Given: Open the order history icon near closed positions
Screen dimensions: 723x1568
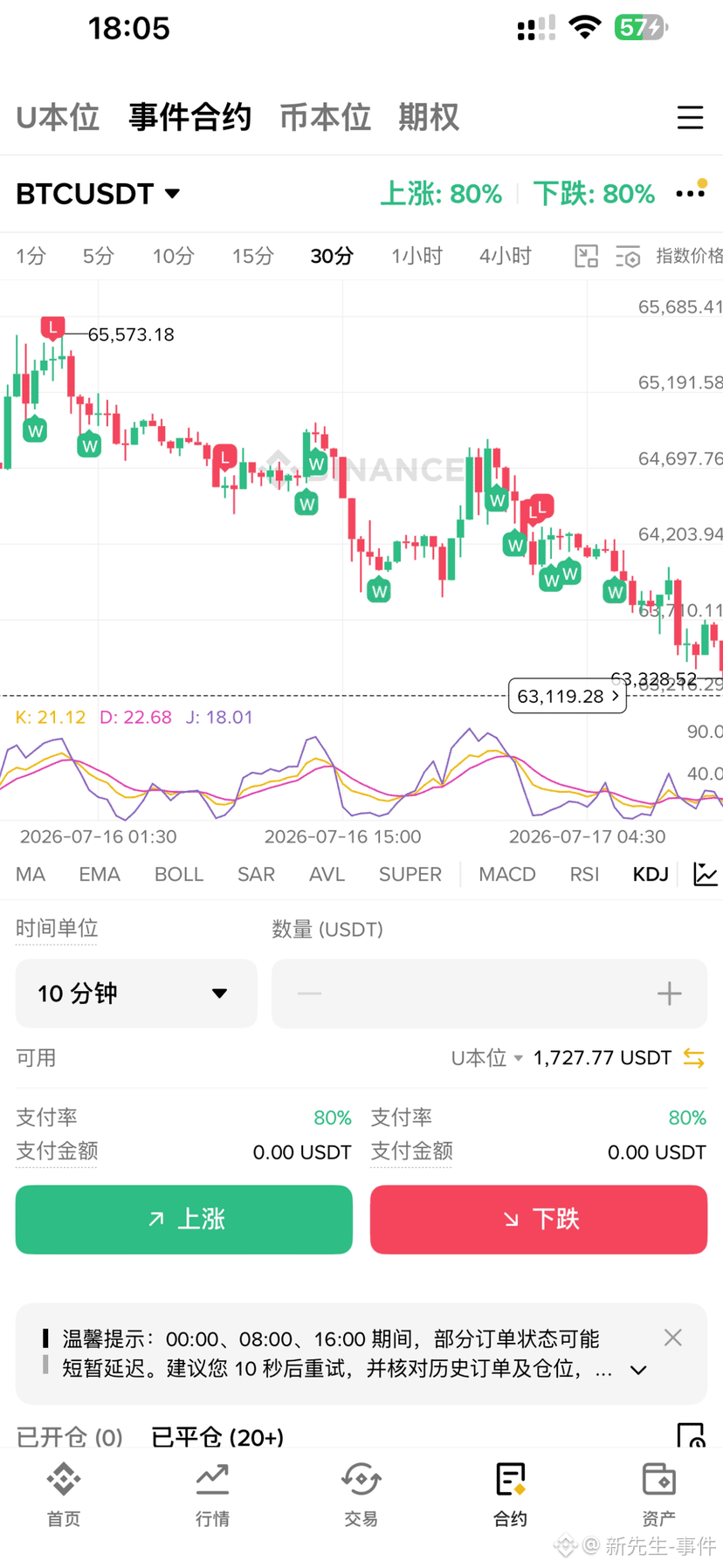Looking at the screenshot, I should pos(691,1435).
